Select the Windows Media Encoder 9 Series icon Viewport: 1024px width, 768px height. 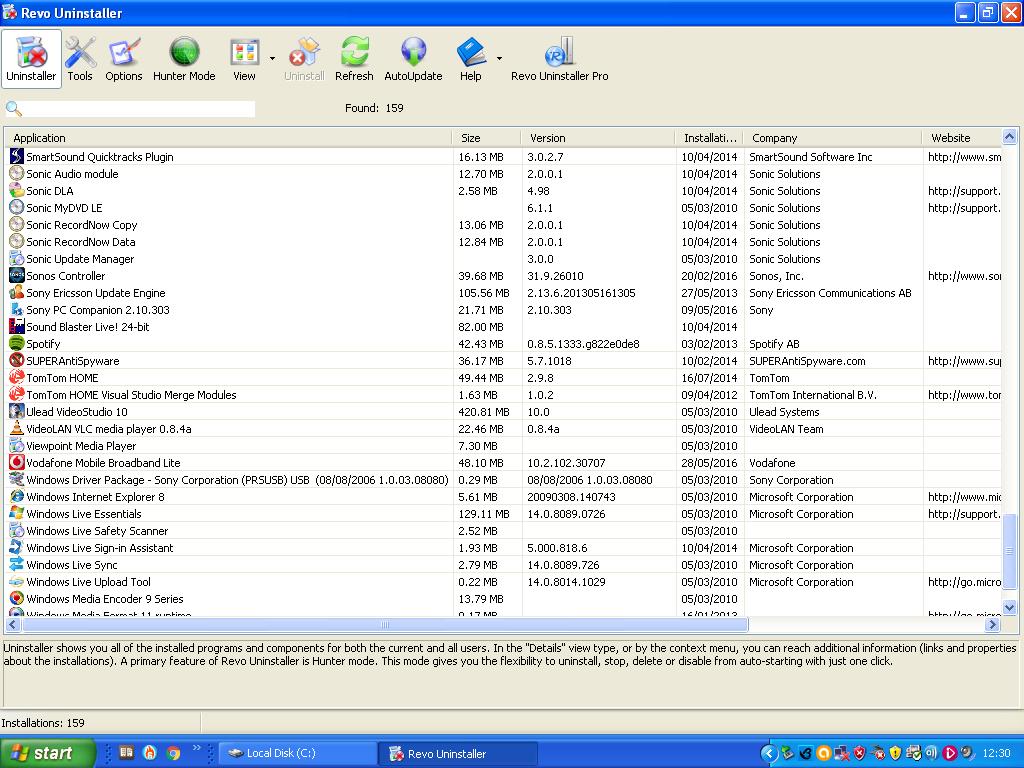[16, 598]
